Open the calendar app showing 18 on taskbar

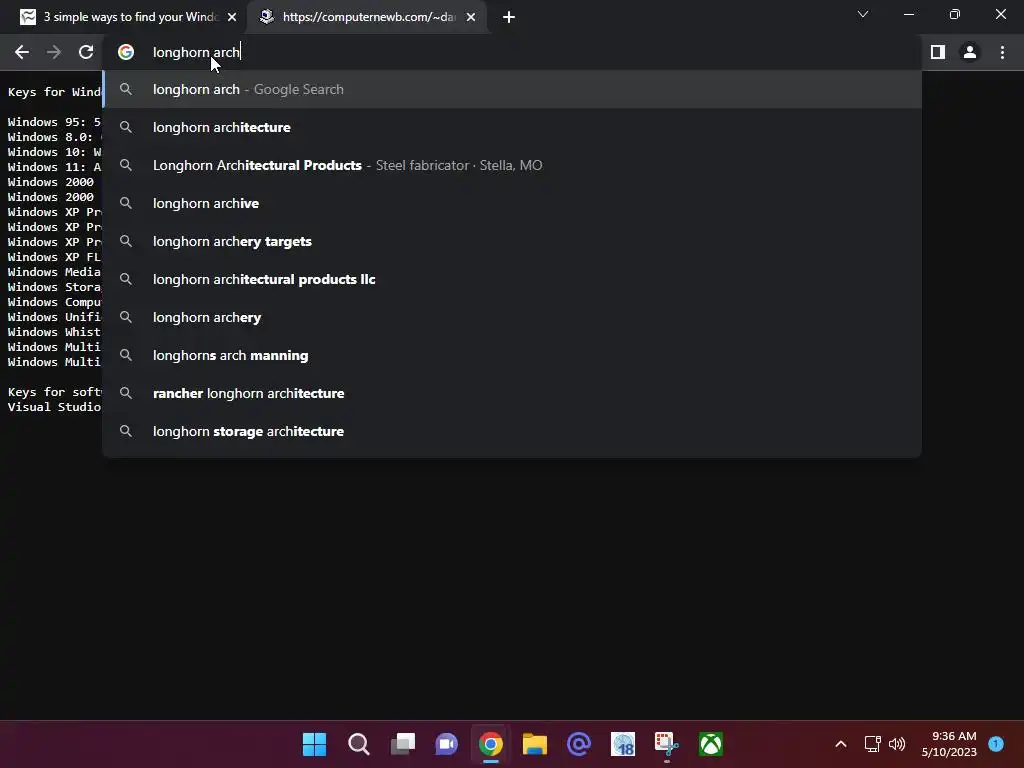click(623, 744)
